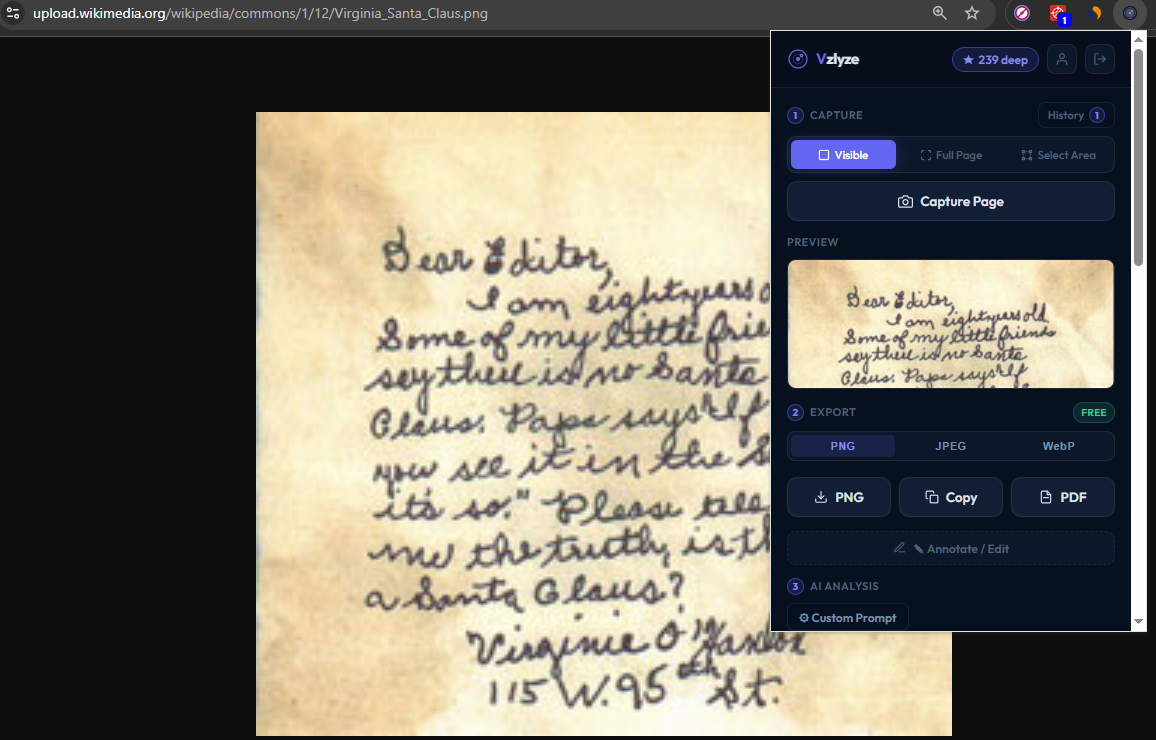
Task: Select PNG export format
Action: 843,446
